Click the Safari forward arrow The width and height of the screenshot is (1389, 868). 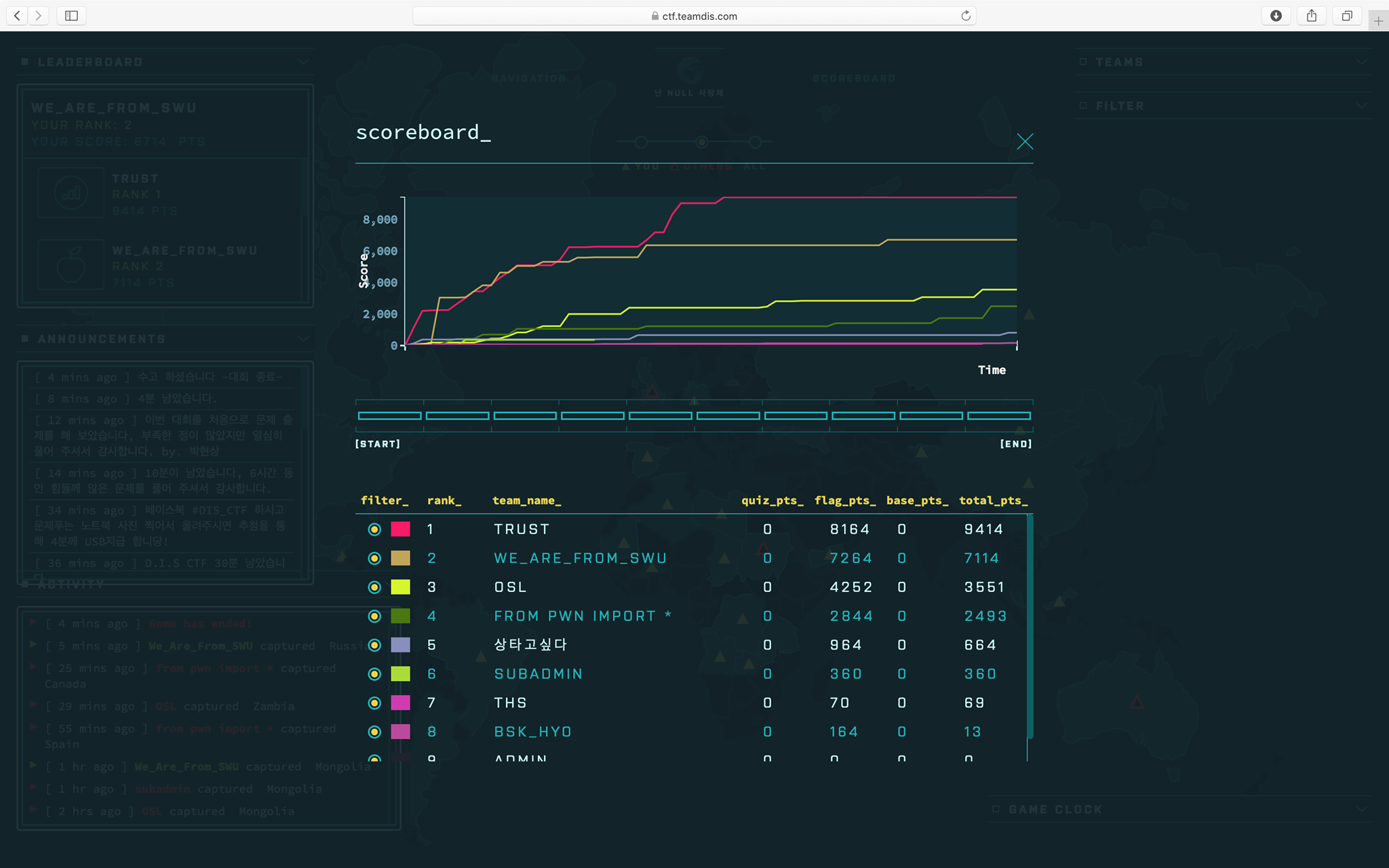coord(39,16)
